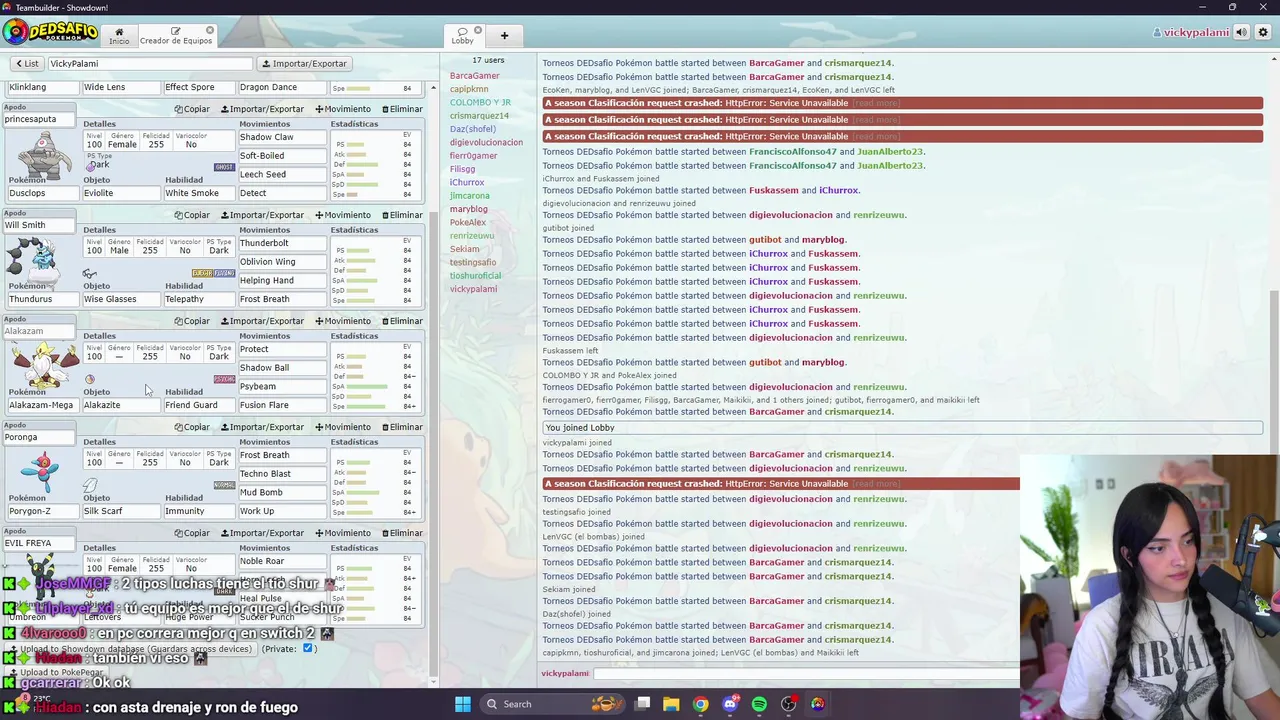
Task: Move Porygon-Z using Movimiento
Action: pyautogui.click(x=342, y=427)
